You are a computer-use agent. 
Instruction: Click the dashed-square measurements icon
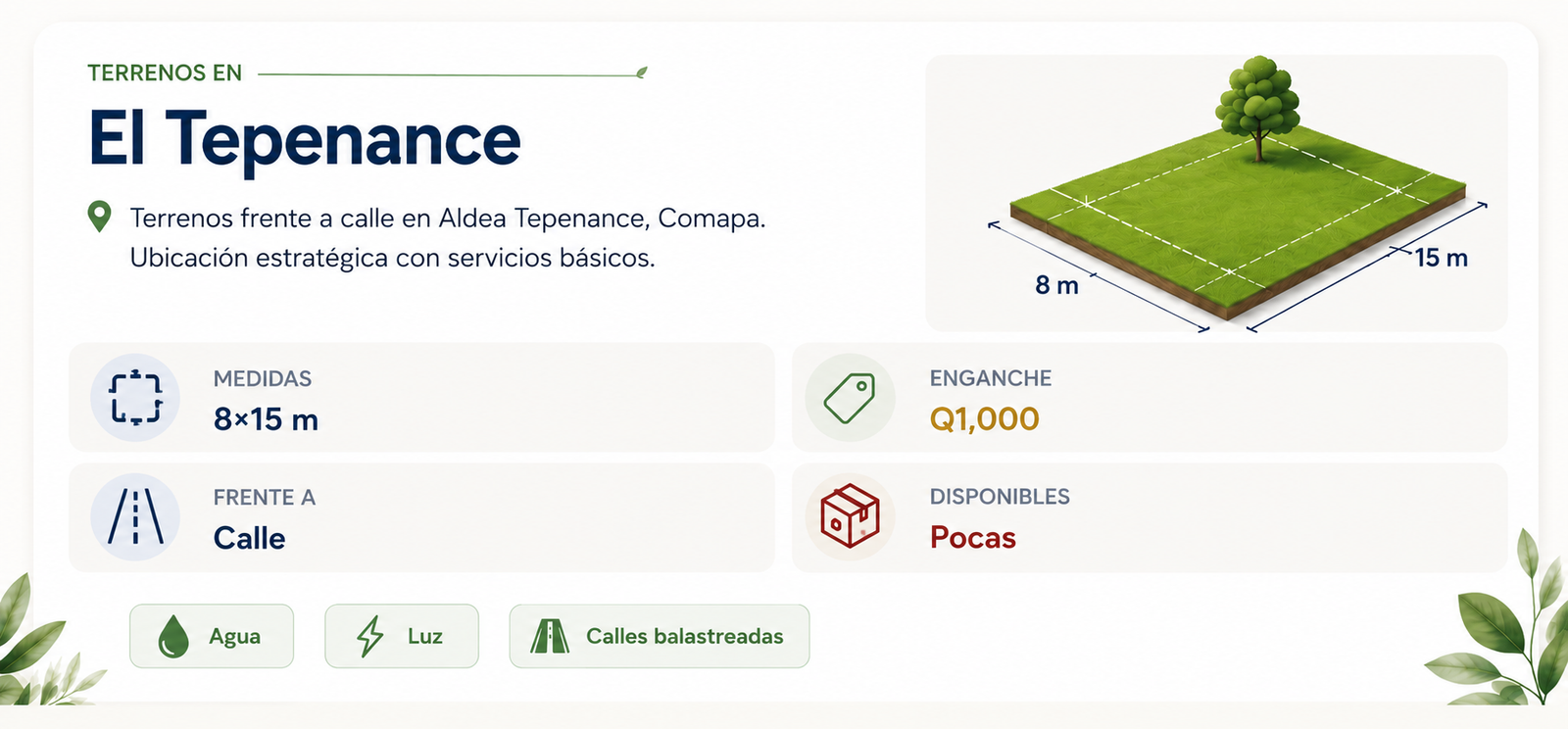click(135, 398)
